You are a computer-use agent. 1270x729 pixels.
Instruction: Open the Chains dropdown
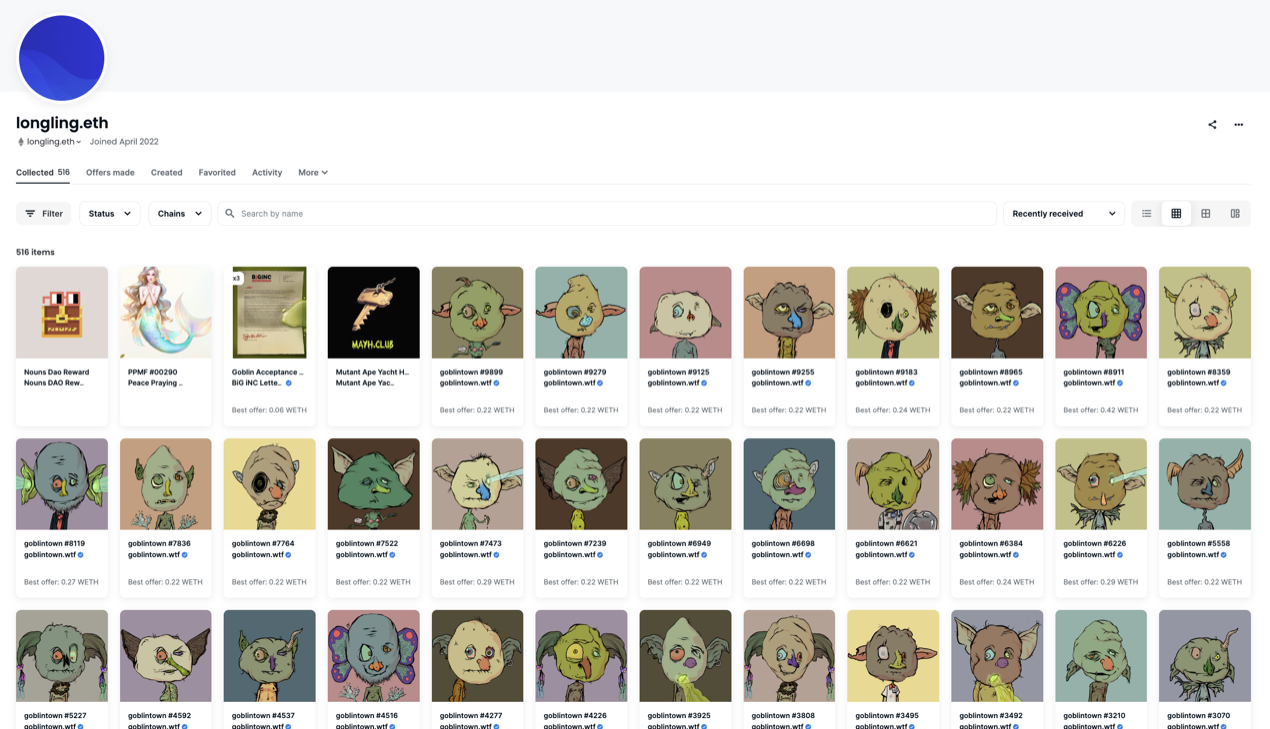click(x=179, y=214)
